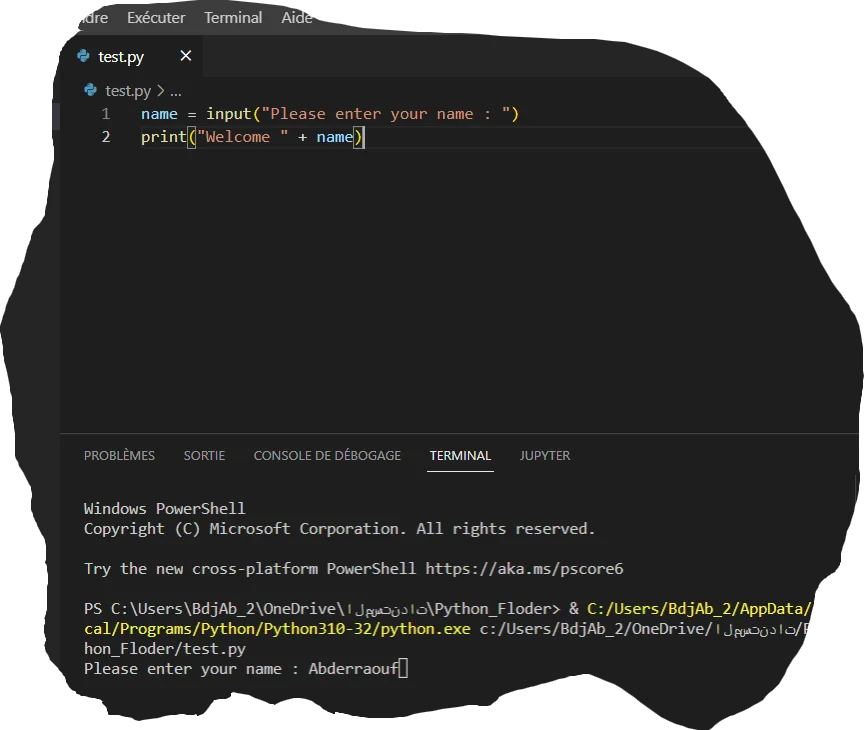Open the https://aka.ms/pscore6 link in the terminal
Screen dimensions: 864x730
tap(524, 569)
